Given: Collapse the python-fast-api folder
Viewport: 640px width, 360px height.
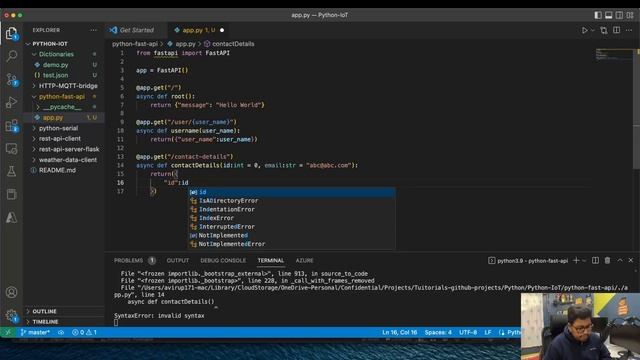Looking at the screenshot, I should click(64, 97).
